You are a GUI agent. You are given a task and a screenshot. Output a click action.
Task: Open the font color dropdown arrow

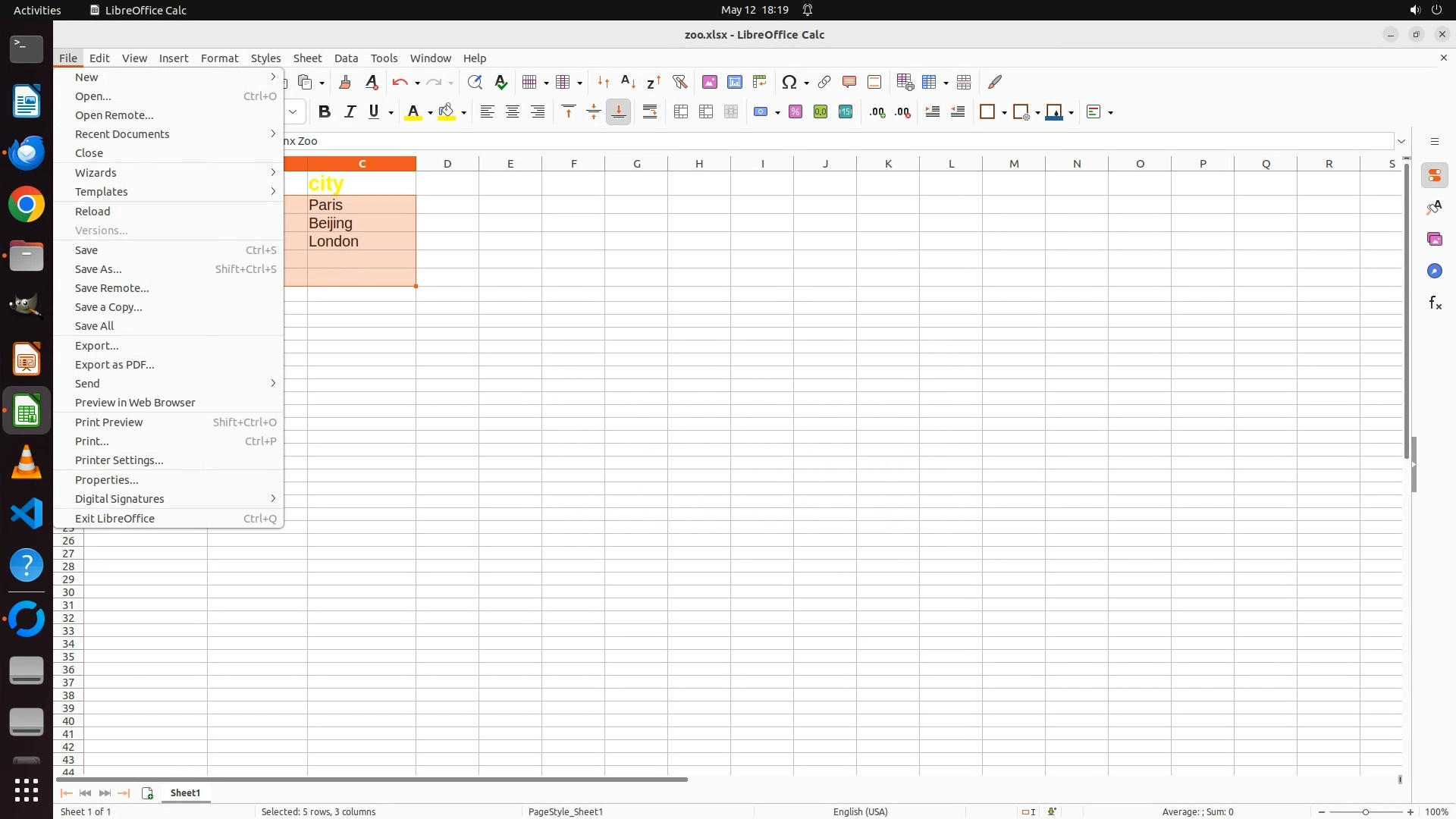(430, 113)
